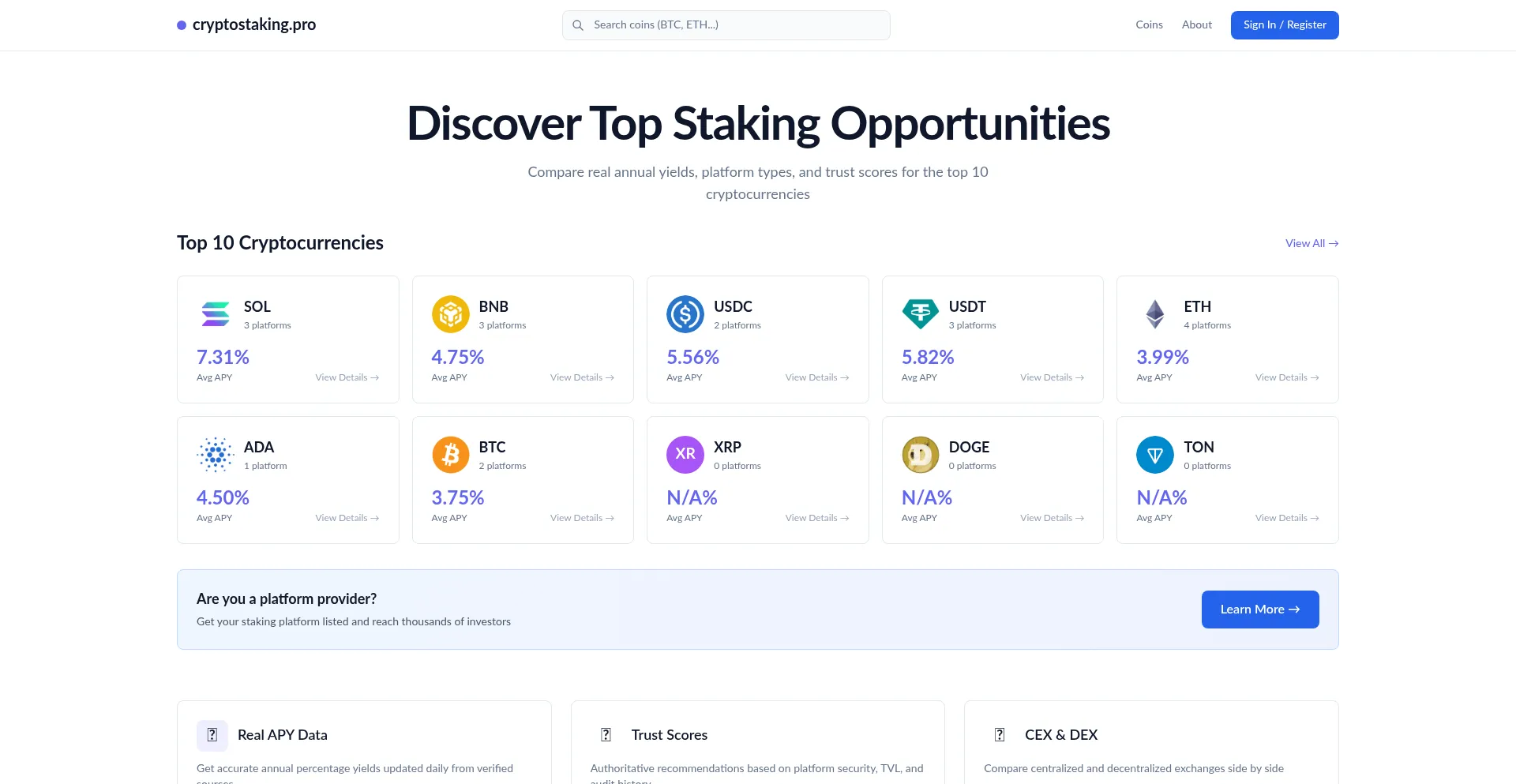Click the BNB coin logo
Image resolution: width=1516 pixels, height=784 pixels.
[x=450, y=314]
